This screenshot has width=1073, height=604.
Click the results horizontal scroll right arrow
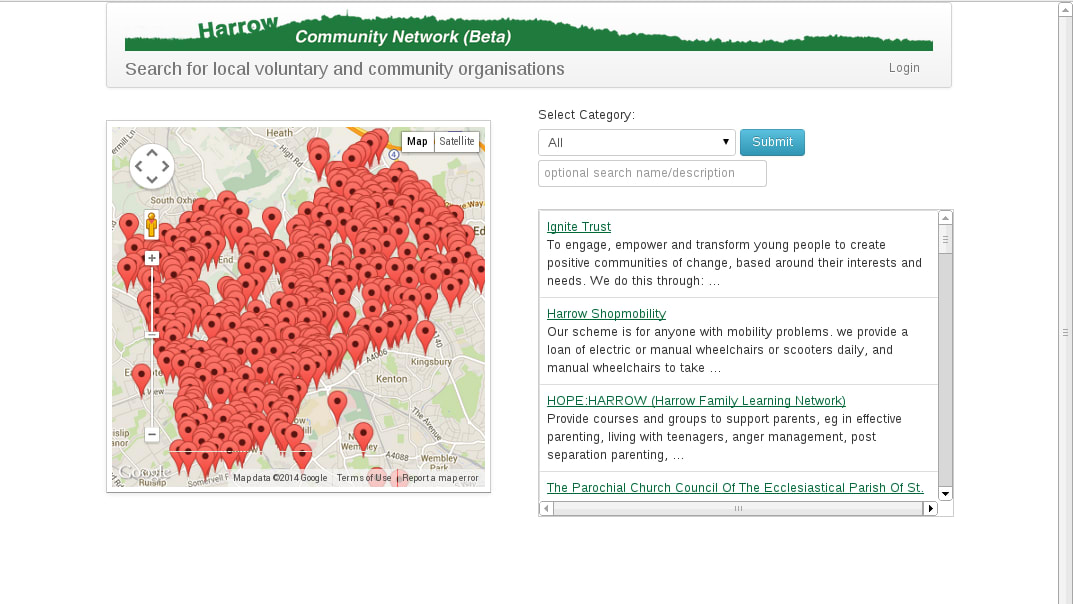click(x=930, y=508)
